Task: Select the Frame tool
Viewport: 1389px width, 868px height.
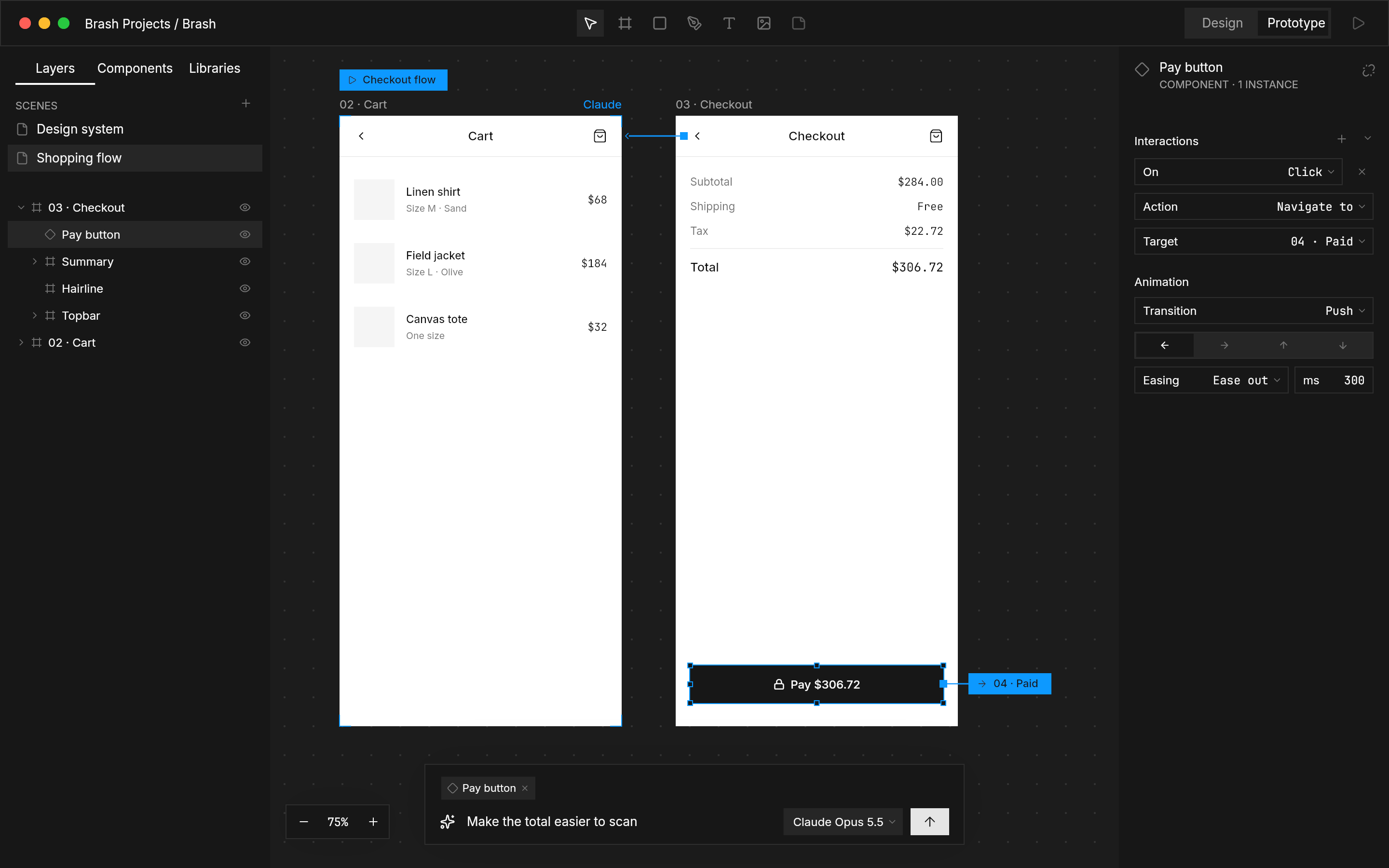Action: (x=625, y=23)
